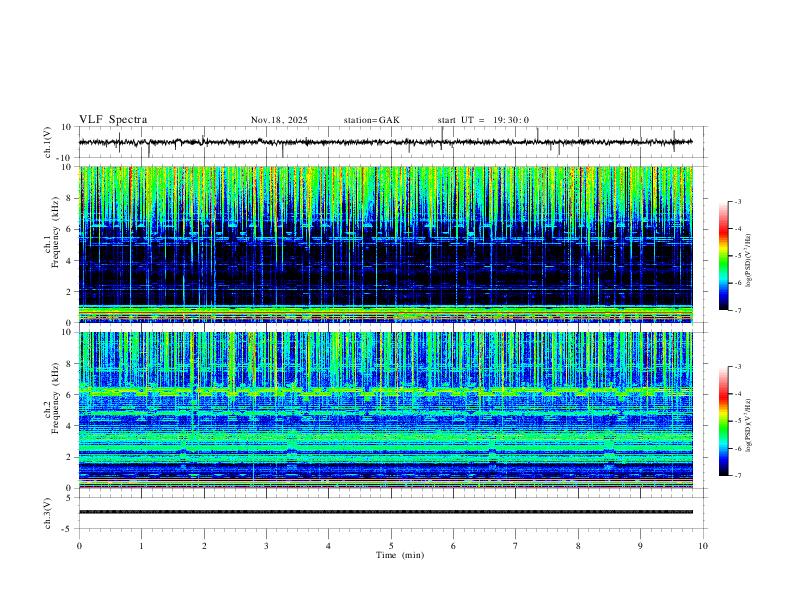Click the time axis tick '8'
This screenshot has height=612, width=792.
pyautogui.click(x=578, y=546)
